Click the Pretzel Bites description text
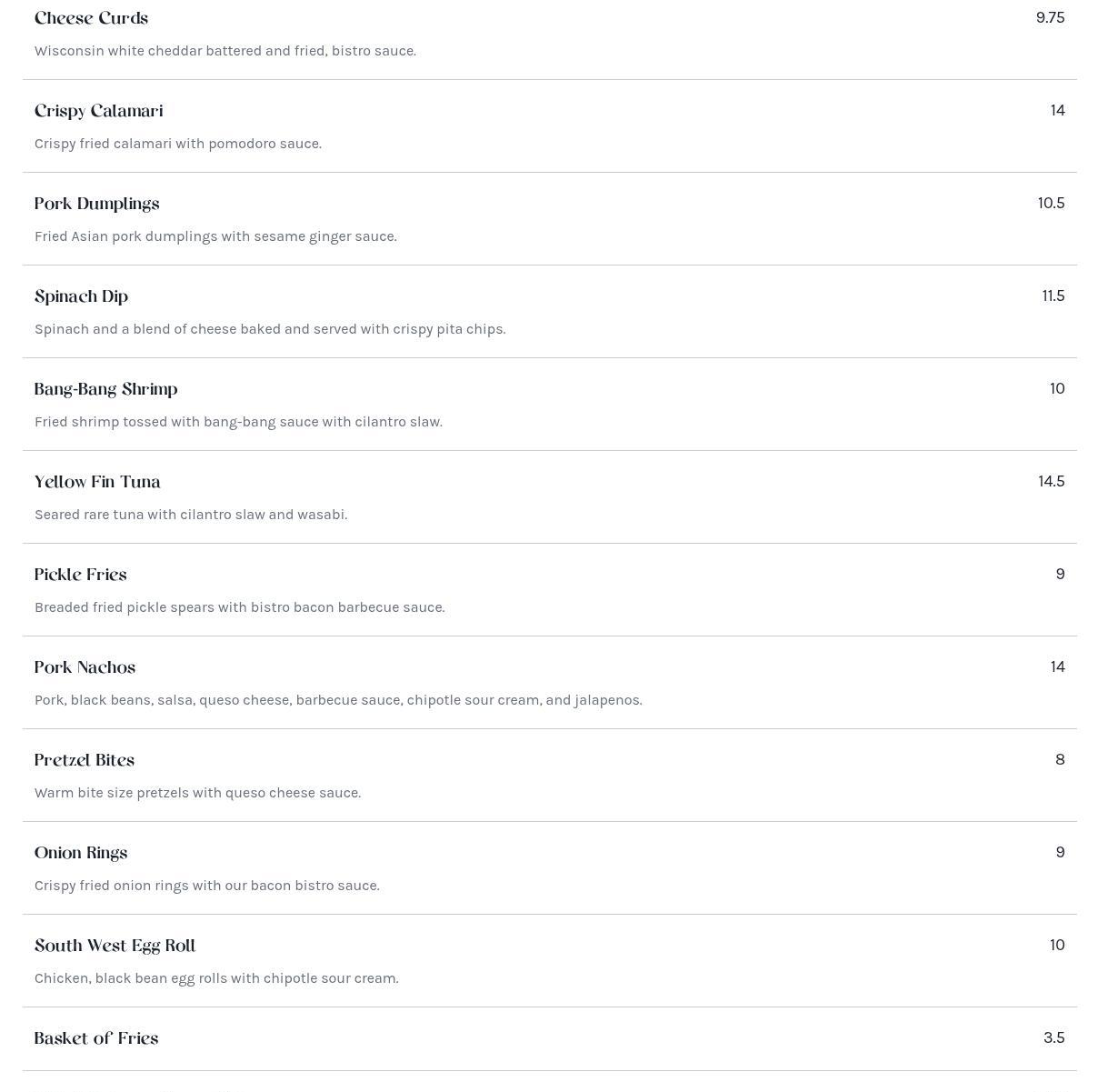1118x1092 pixels. (197, 793)
